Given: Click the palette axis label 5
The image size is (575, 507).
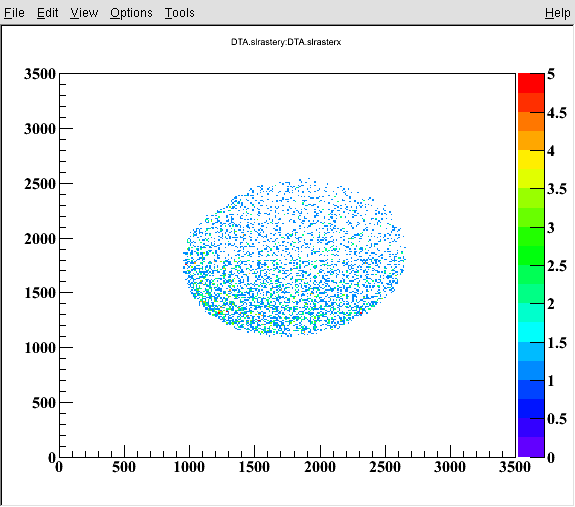Looking at the screenshot, I should point(551,74).
